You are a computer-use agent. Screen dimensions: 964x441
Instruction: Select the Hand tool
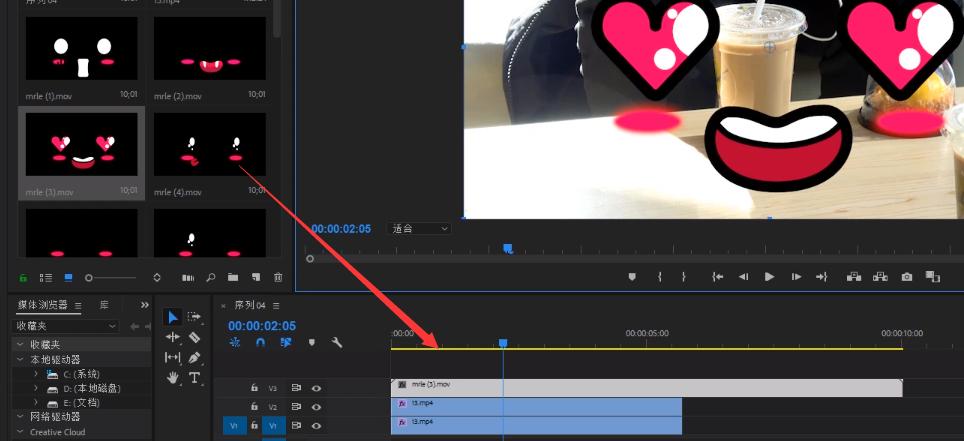[x=173, y=378]
